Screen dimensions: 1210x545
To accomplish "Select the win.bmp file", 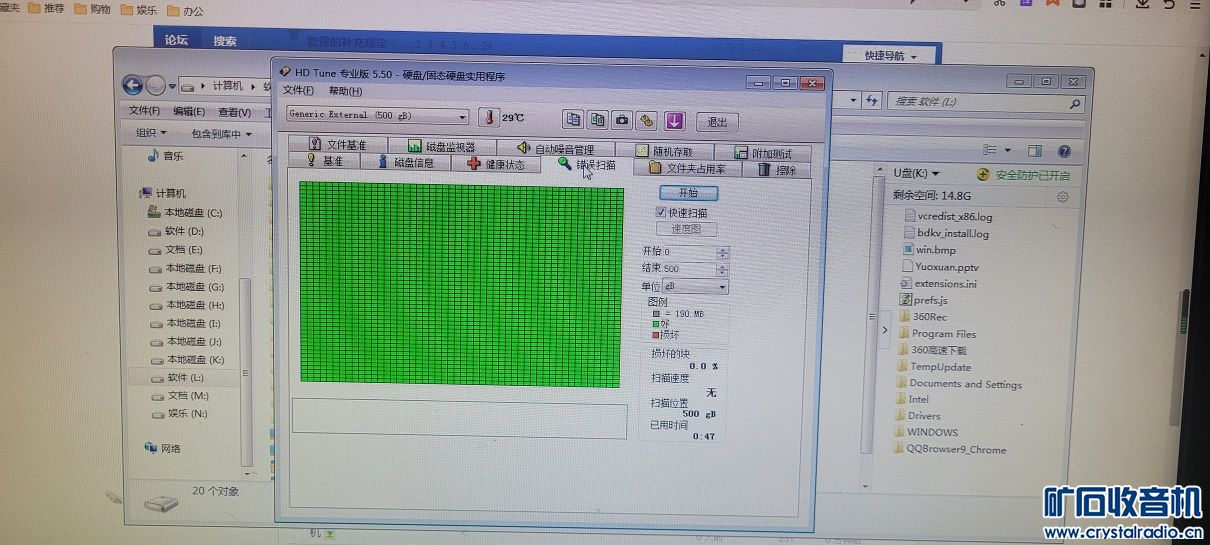I will (928, 250).
